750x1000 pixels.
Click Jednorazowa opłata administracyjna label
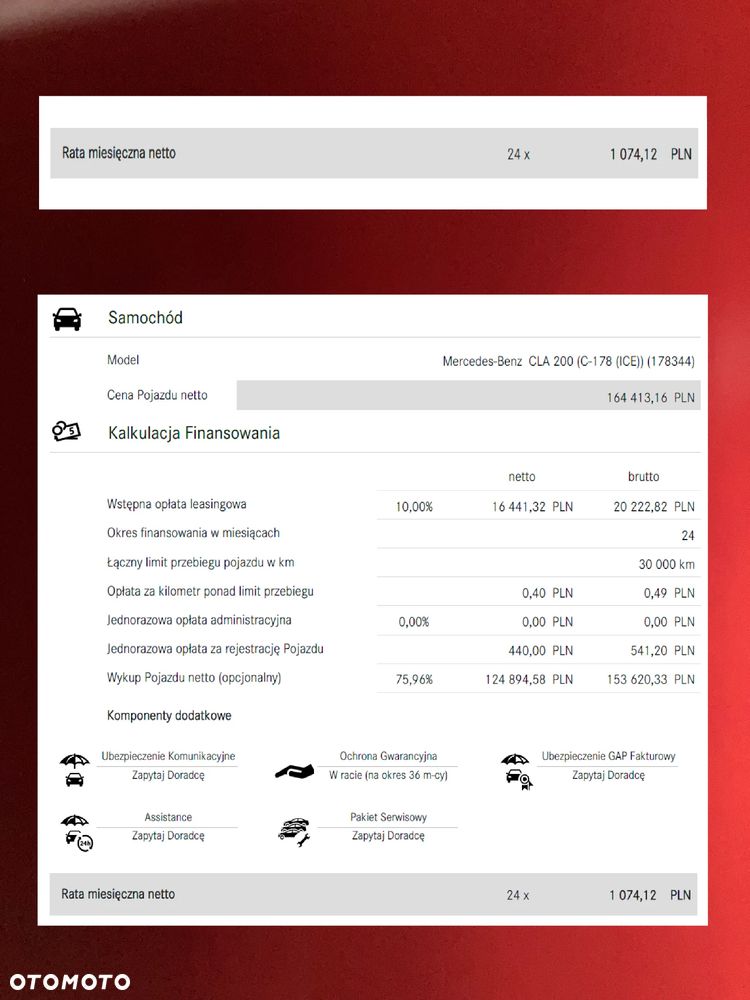tap(199, 620)
